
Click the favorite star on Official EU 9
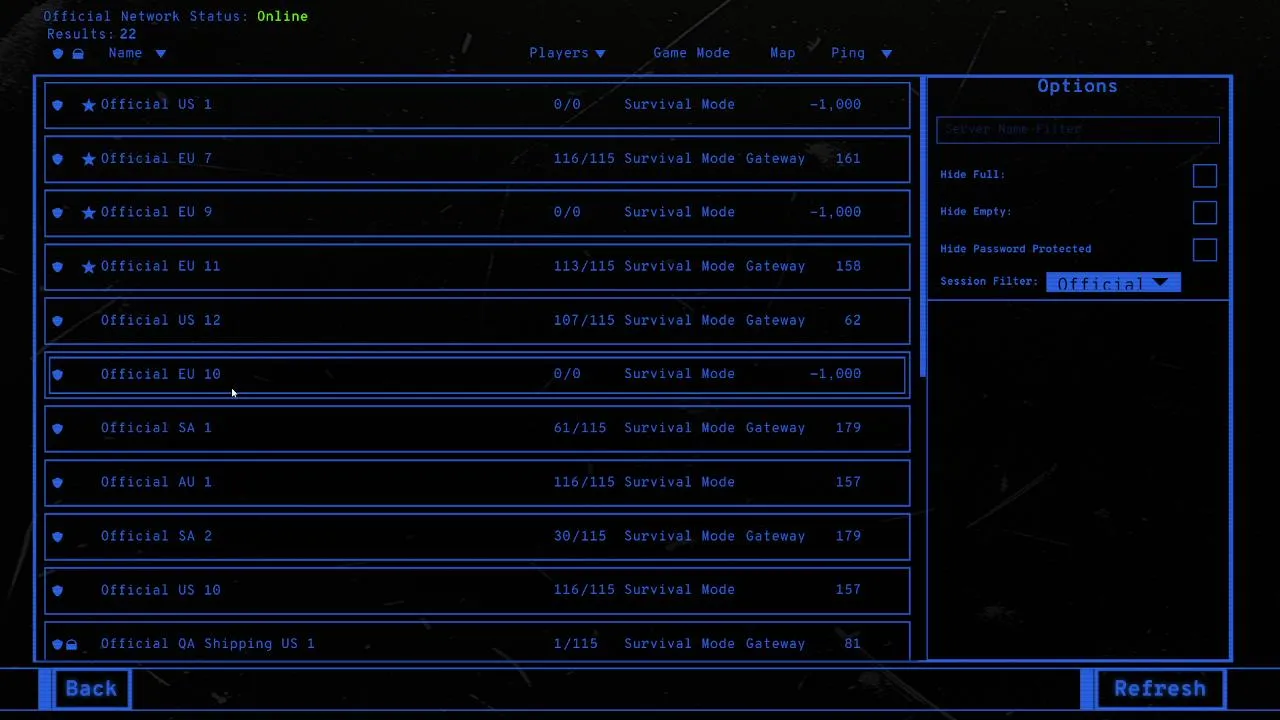89,213
